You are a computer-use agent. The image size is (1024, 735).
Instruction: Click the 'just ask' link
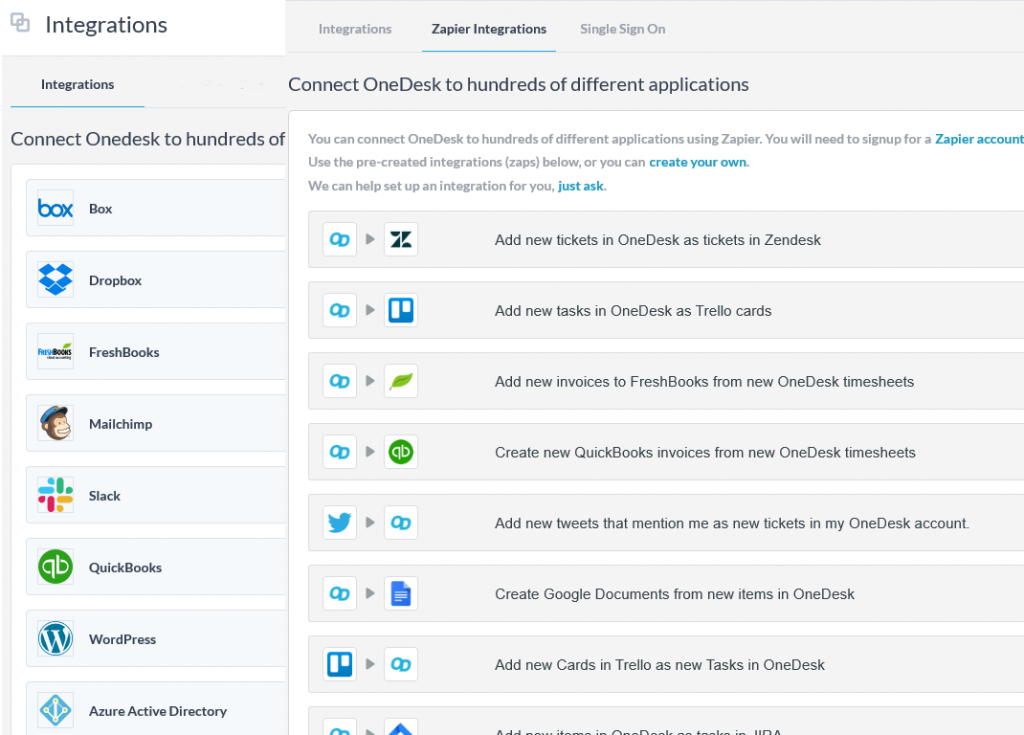[x=580, y=186]
